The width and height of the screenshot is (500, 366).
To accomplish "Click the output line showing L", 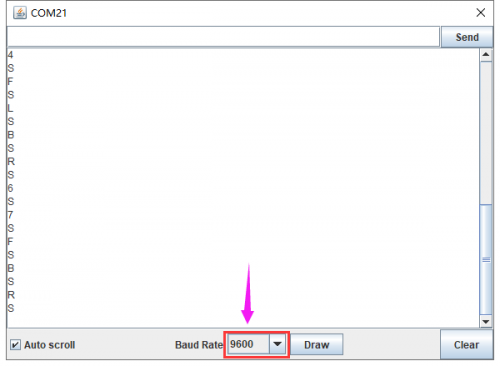I will [10, 108].
